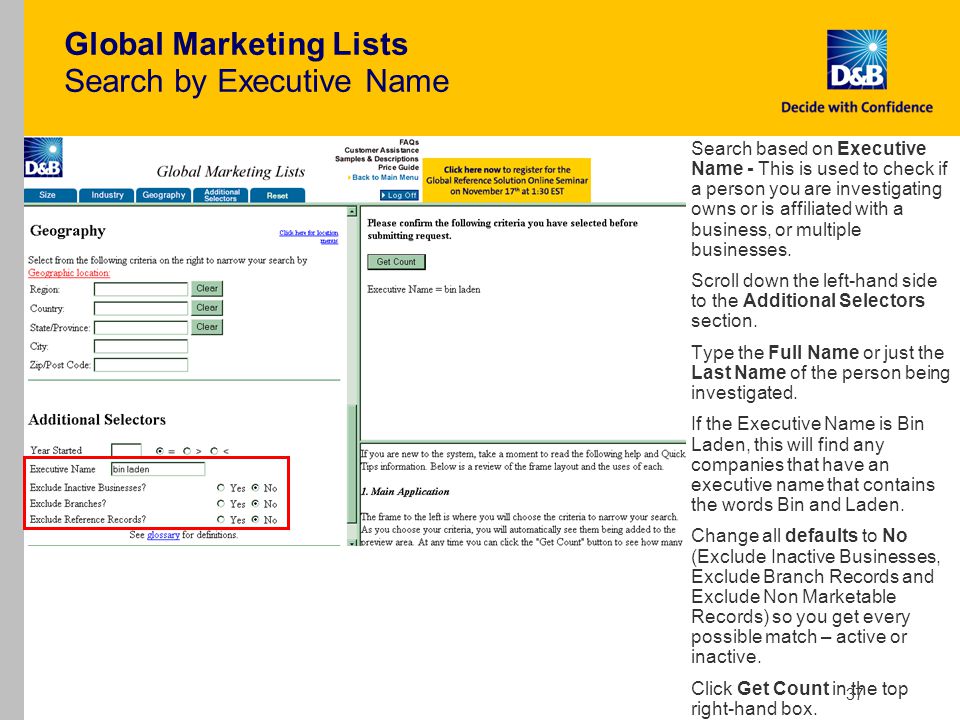Click the '1. Main Application' heading
Screen dimensions: 960x720
(405, 492)
